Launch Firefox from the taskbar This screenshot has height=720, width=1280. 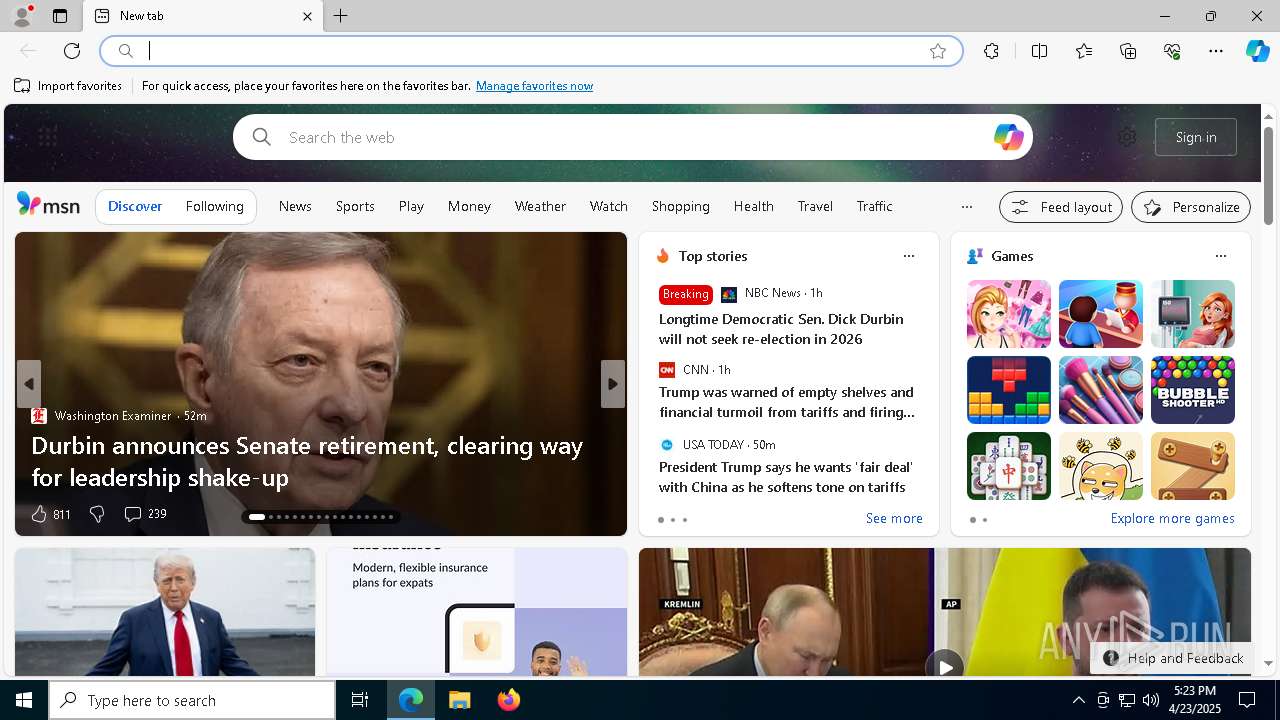pos(509,700)
